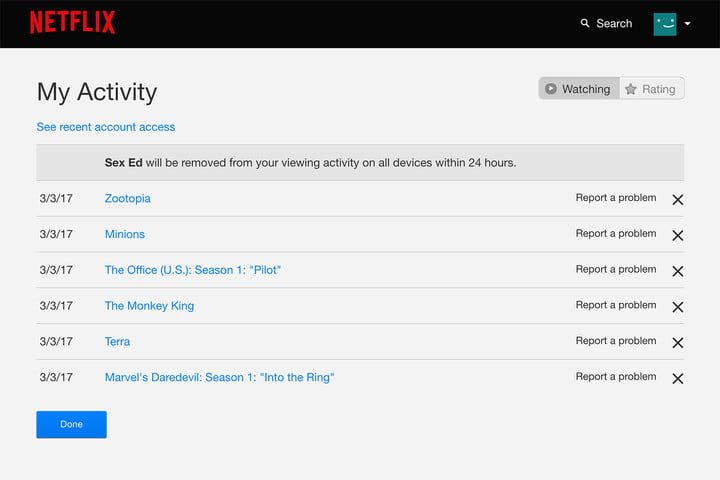
Task: Remove Minions from viewing activity
Action: coord(677,235)
